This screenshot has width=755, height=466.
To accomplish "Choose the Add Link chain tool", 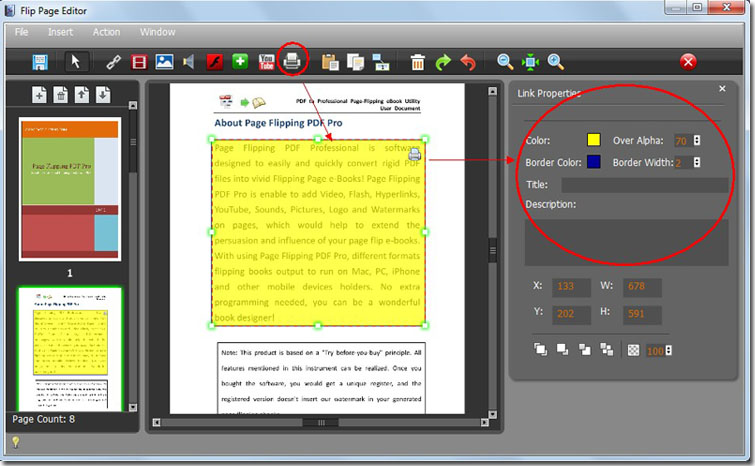I will 113,62.
